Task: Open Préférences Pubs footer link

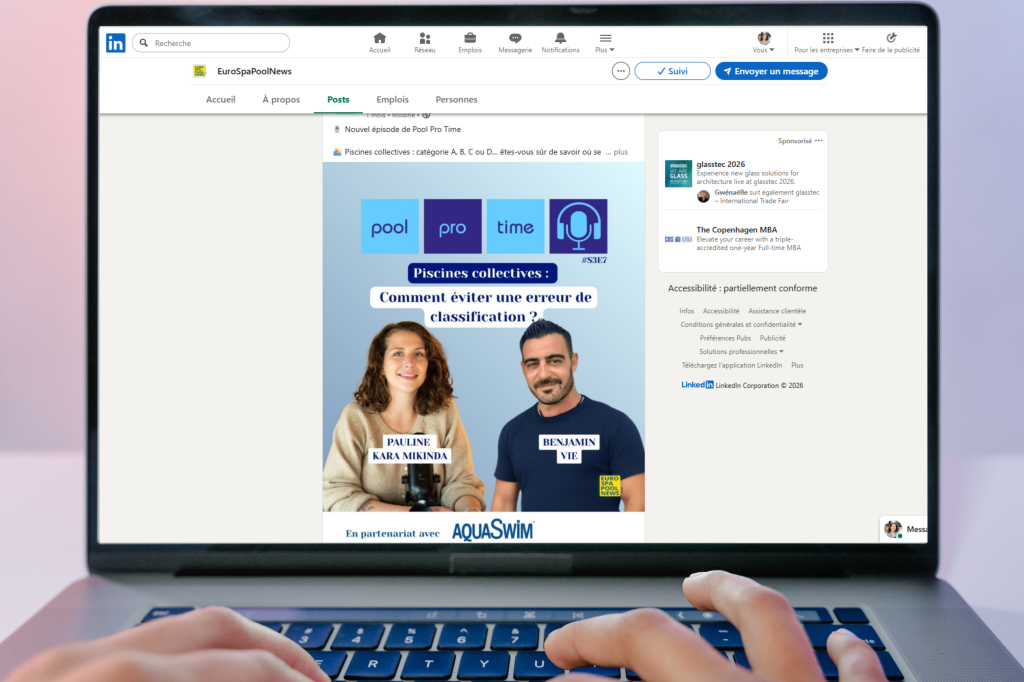Action: coord(726,338)
